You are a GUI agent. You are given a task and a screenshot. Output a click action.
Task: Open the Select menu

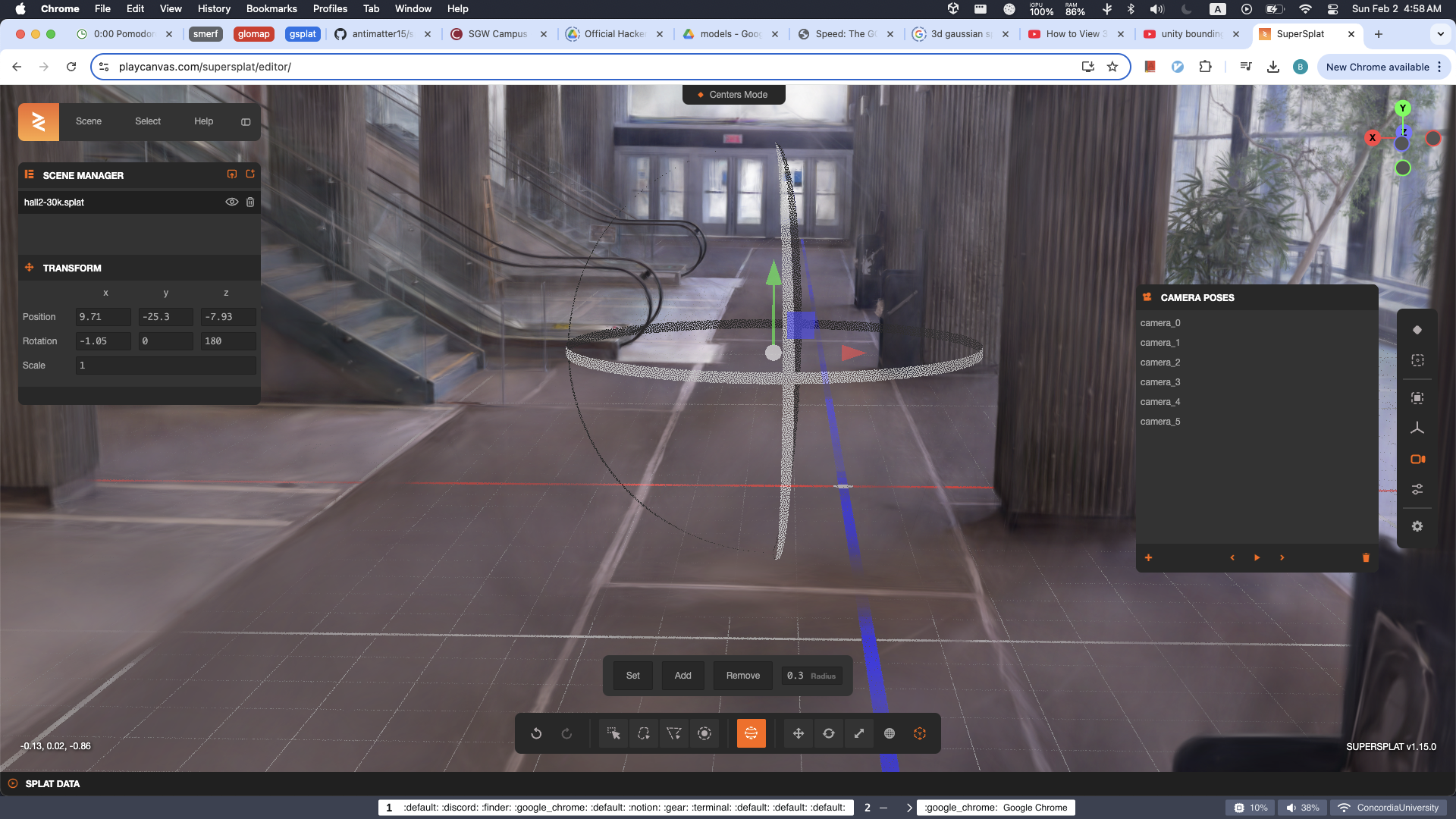click(x=148, y=121)
